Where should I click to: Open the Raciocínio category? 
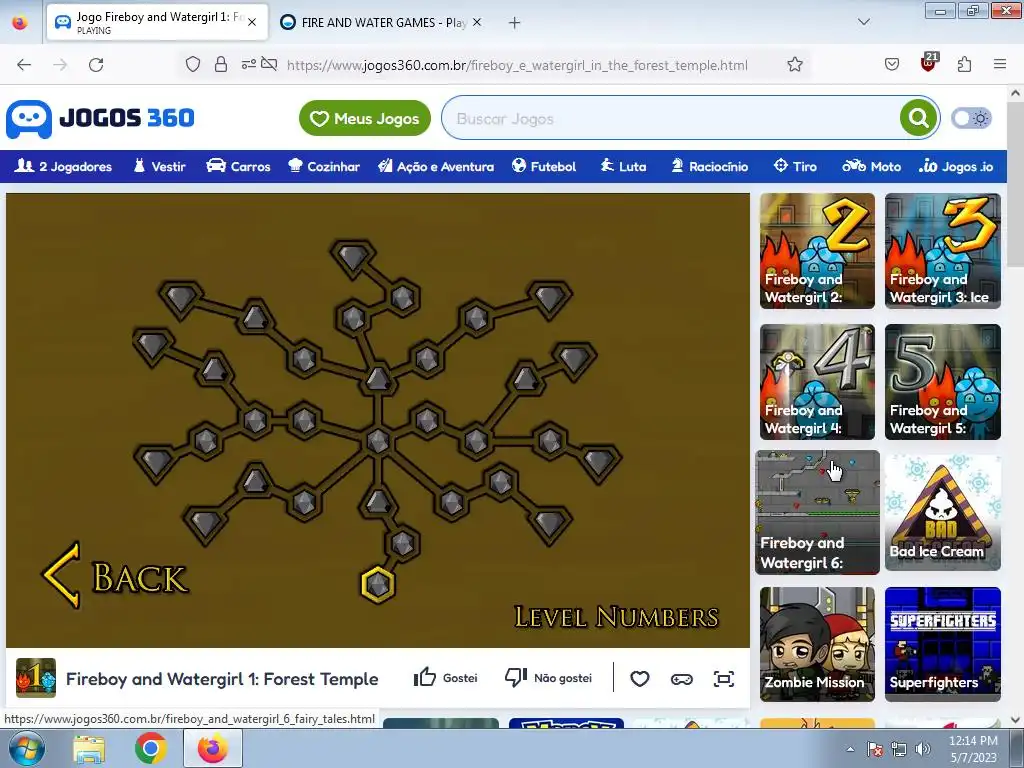tap(709, 167)
